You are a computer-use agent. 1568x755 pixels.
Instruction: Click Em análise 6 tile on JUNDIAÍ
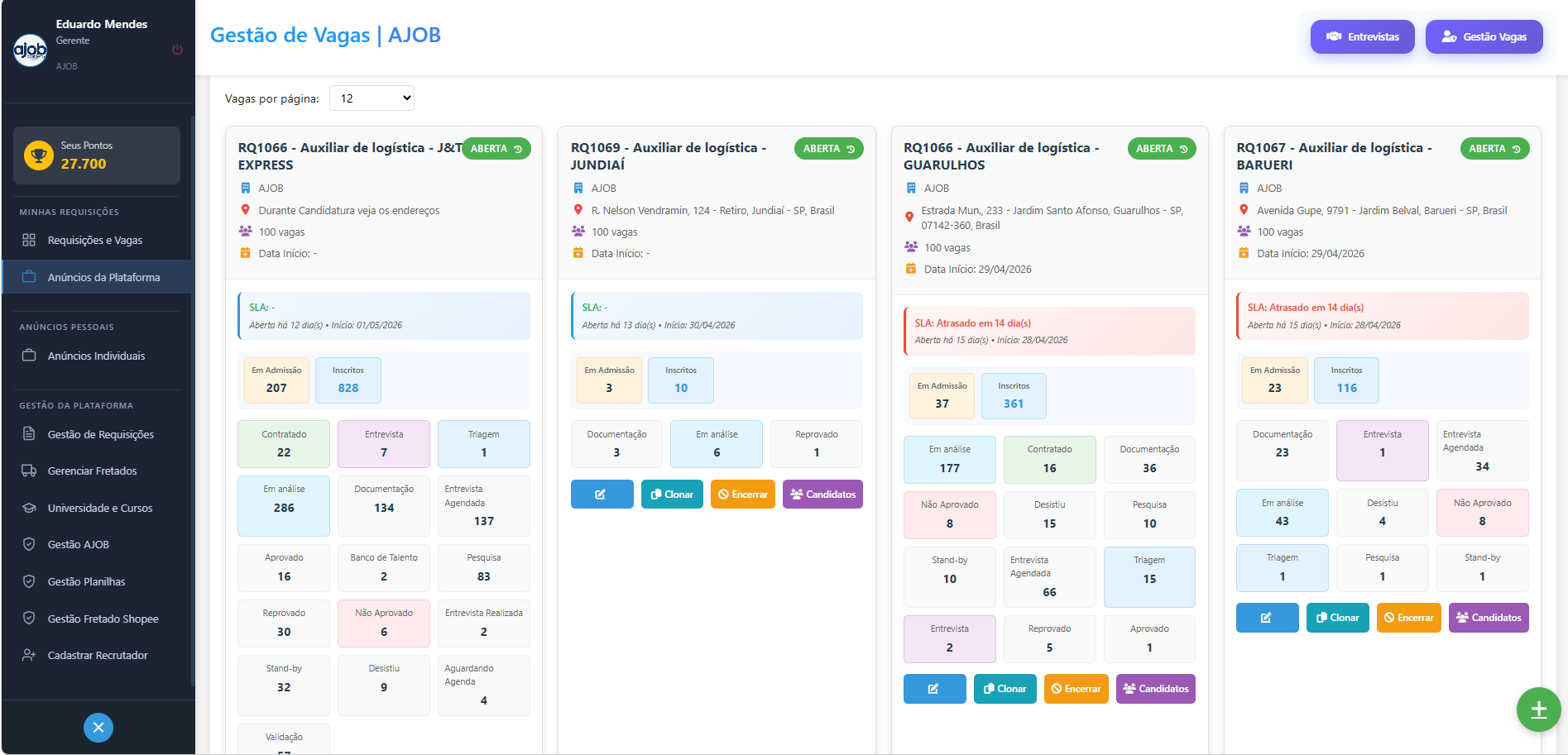[x=717, y=444]
